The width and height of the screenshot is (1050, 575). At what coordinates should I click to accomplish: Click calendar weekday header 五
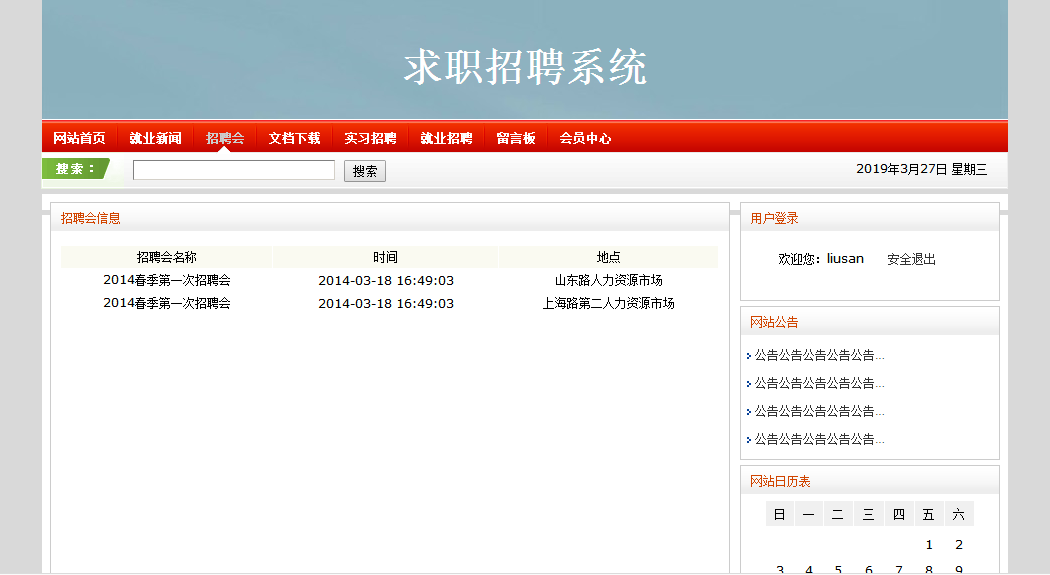point(928,514)
